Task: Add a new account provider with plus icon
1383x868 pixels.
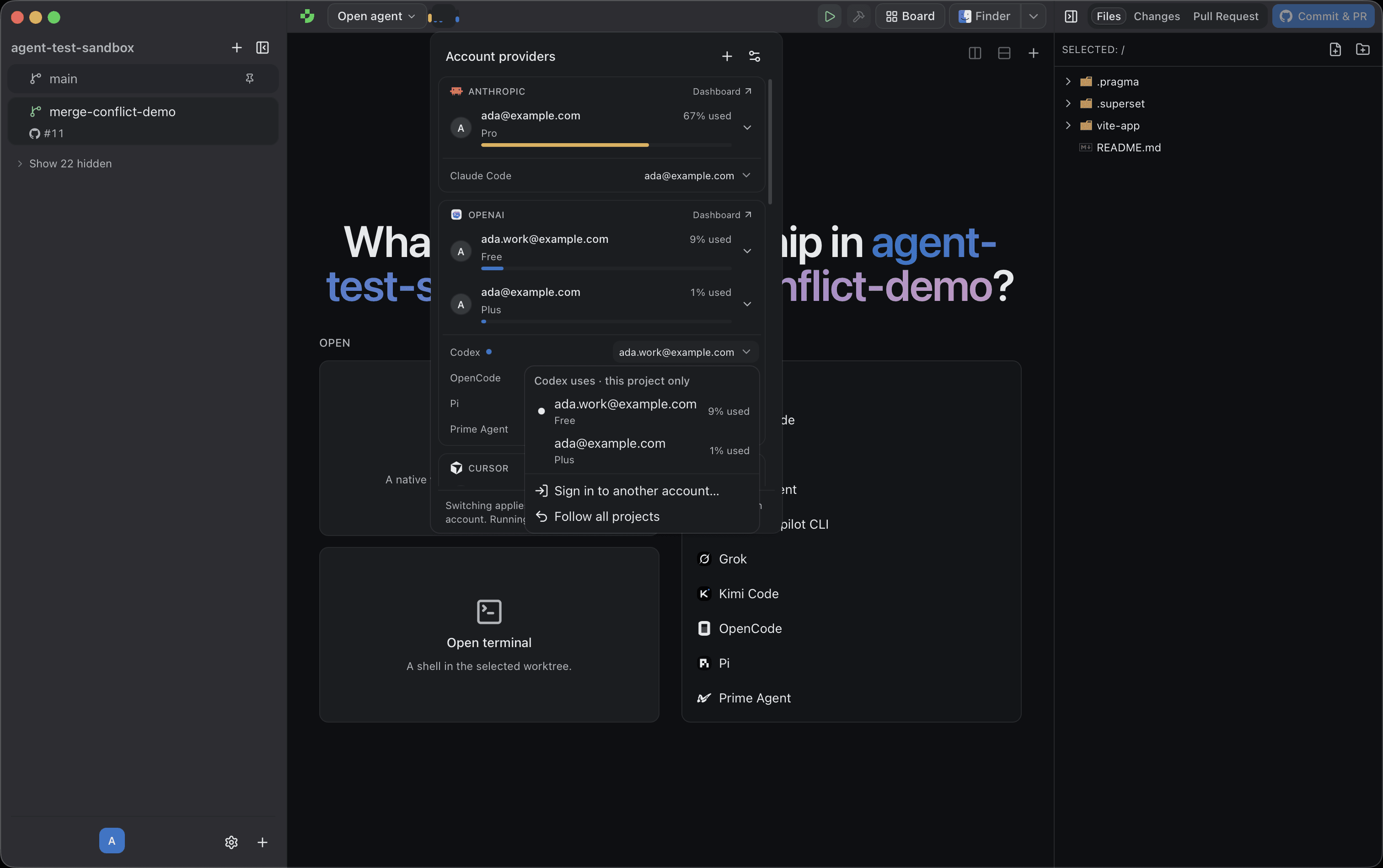Action: click(x=727, y=56)
